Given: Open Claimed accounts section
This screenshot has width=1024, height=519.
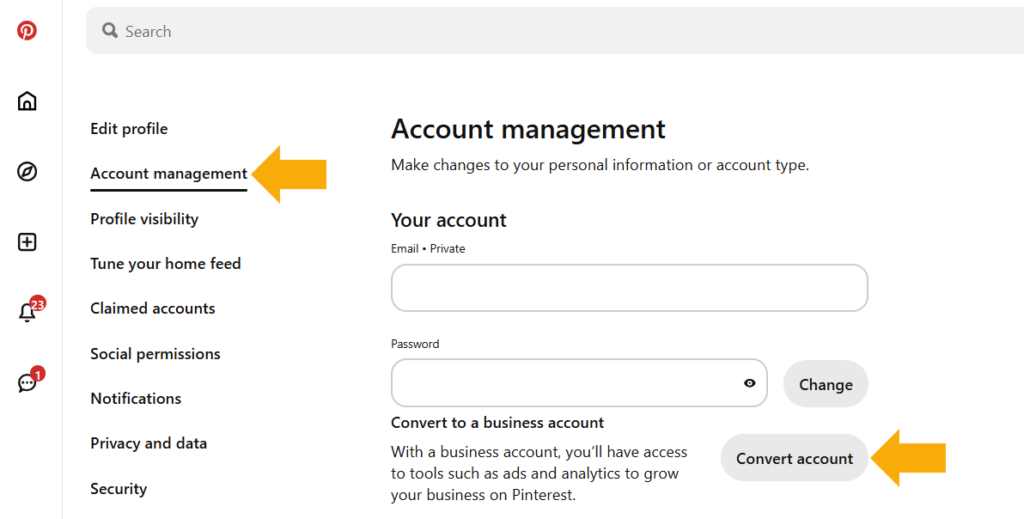Looking at the screenshot, I should click(153, 308).
